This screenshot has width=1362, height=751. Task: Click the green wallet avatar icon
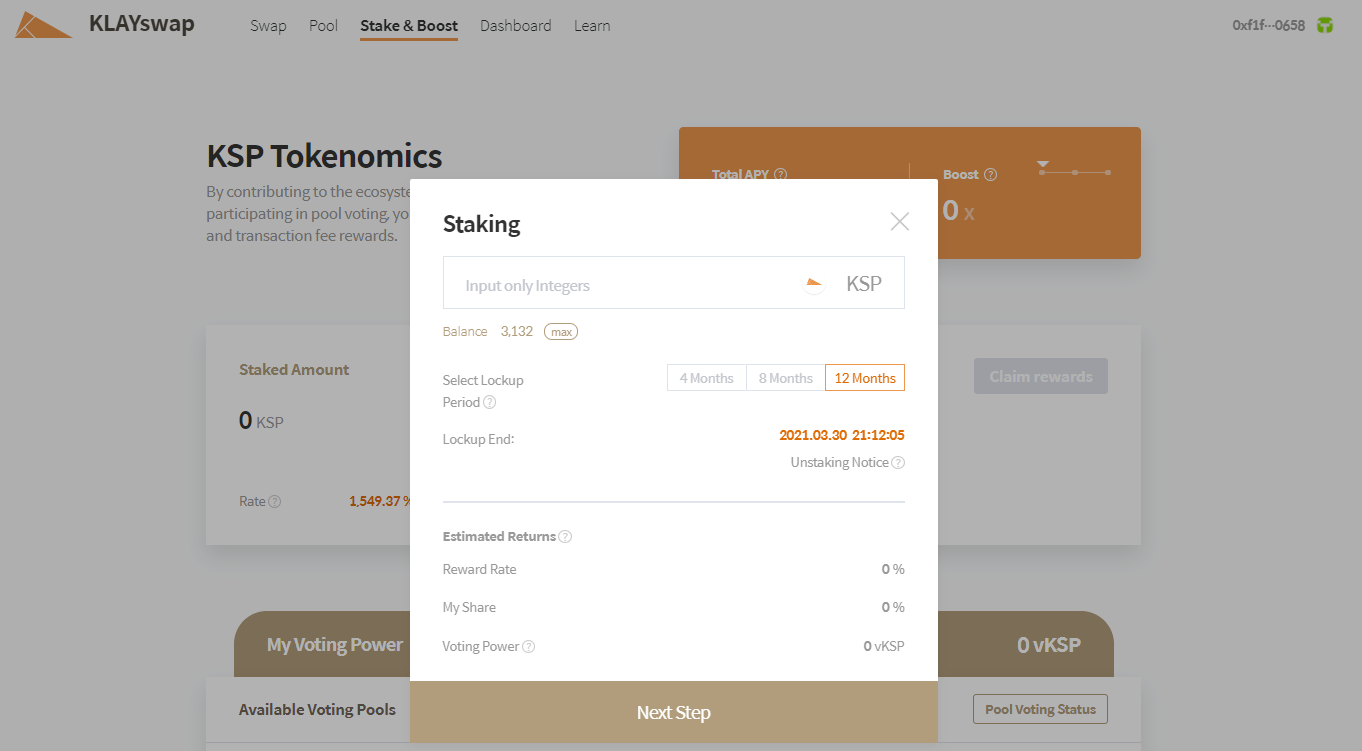click(x=1325, y=25)
